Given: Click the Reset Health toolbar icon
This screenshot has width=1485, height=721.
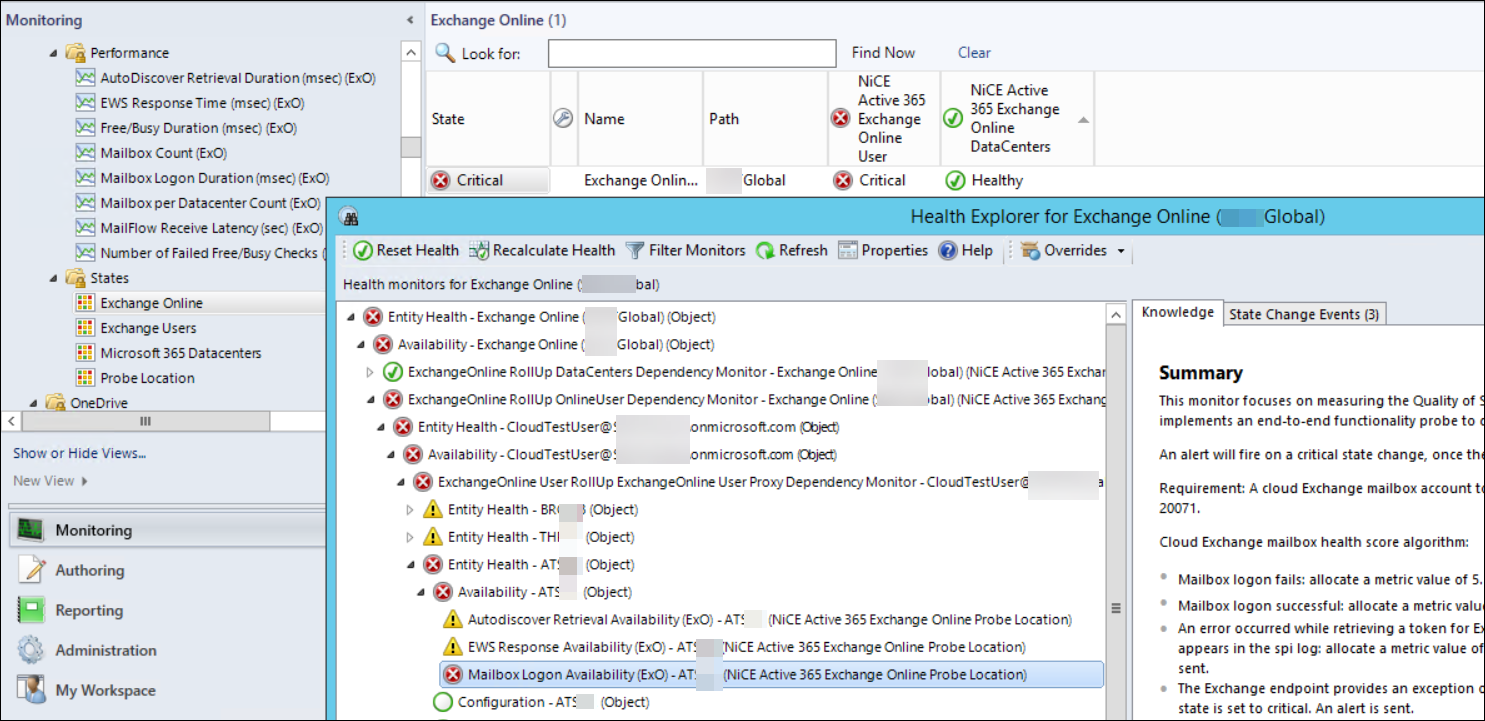Looking at the screenshot, I should point(364,250).
